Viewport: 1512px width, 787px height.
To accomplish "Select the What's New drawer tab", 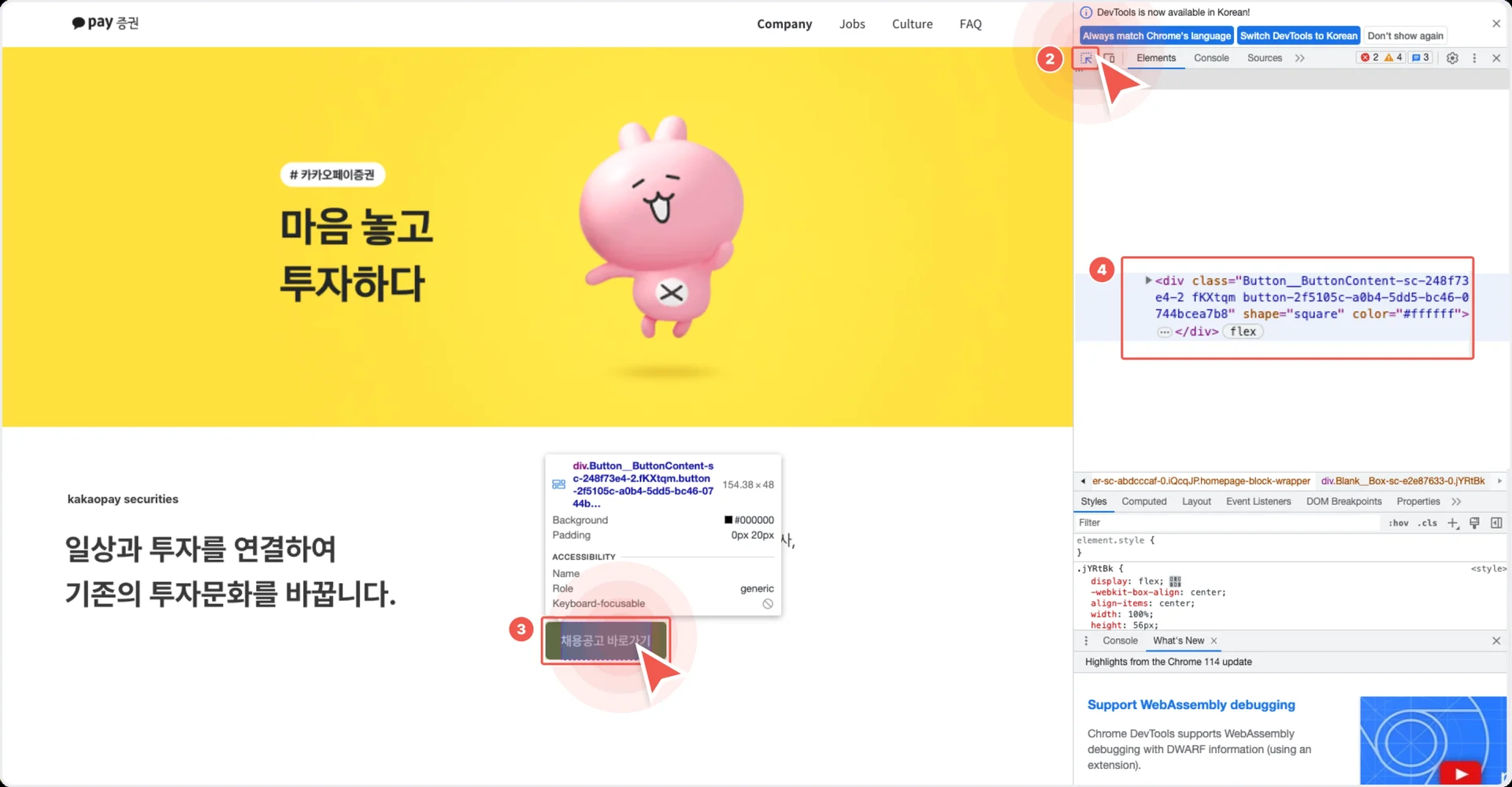I will click(1178, 641).
